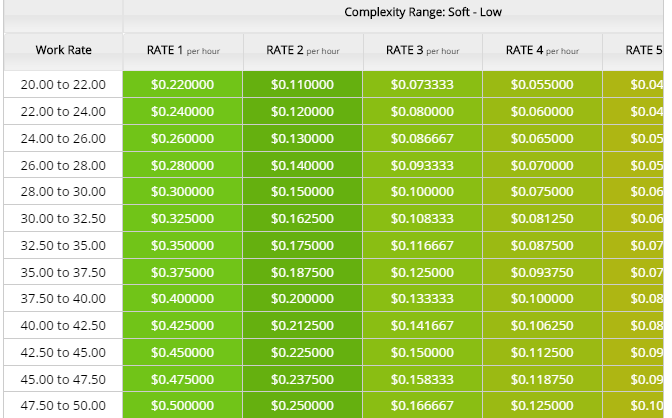Select the 47.50 to 50.00 row label

click(63, 406)
